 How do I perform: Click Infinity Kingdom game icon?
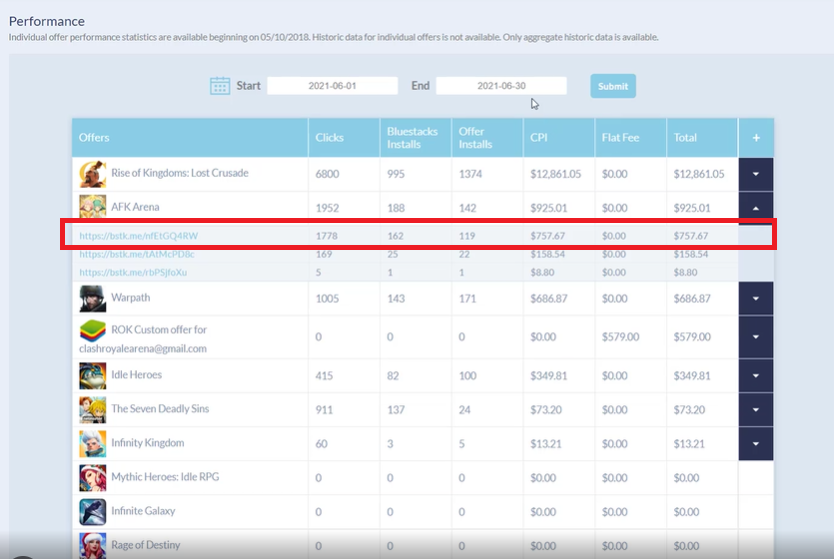tap(93, 444)
